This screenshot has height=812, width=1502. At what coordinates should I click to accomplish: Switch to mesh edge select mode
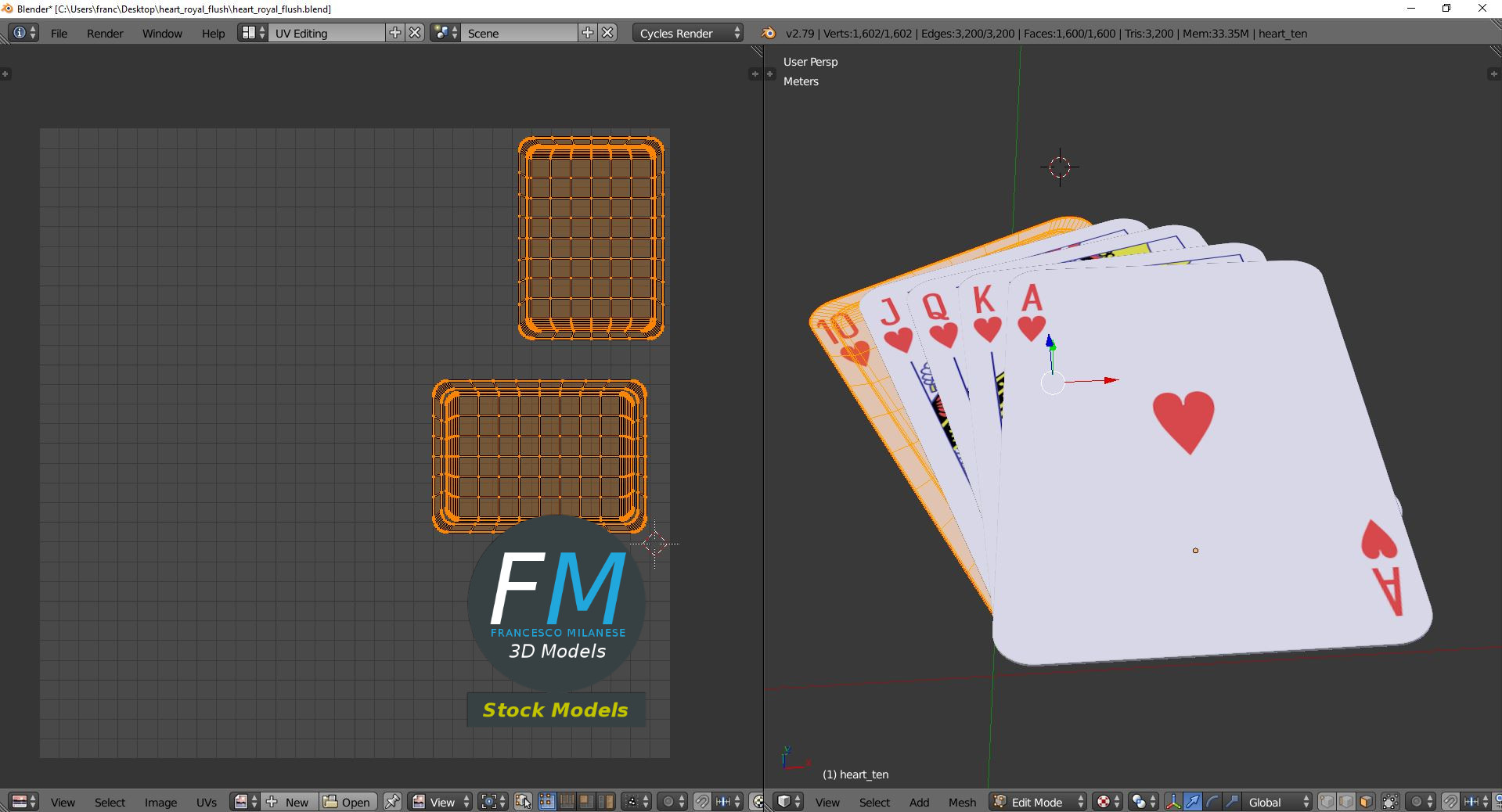[x=1347, y=802]
